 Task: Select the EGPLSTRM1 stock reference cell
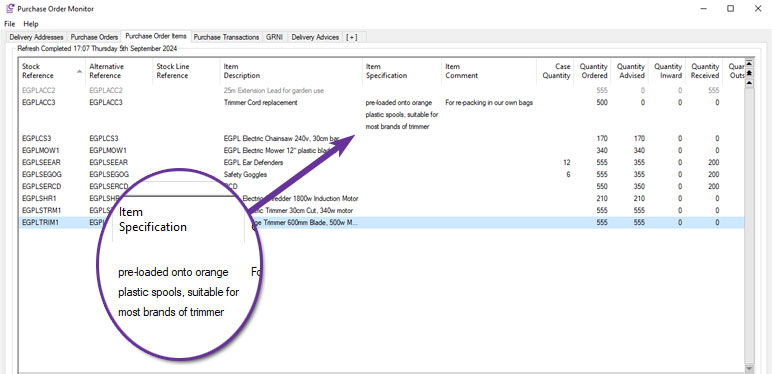pyautogui.click(x=41, y=211)
